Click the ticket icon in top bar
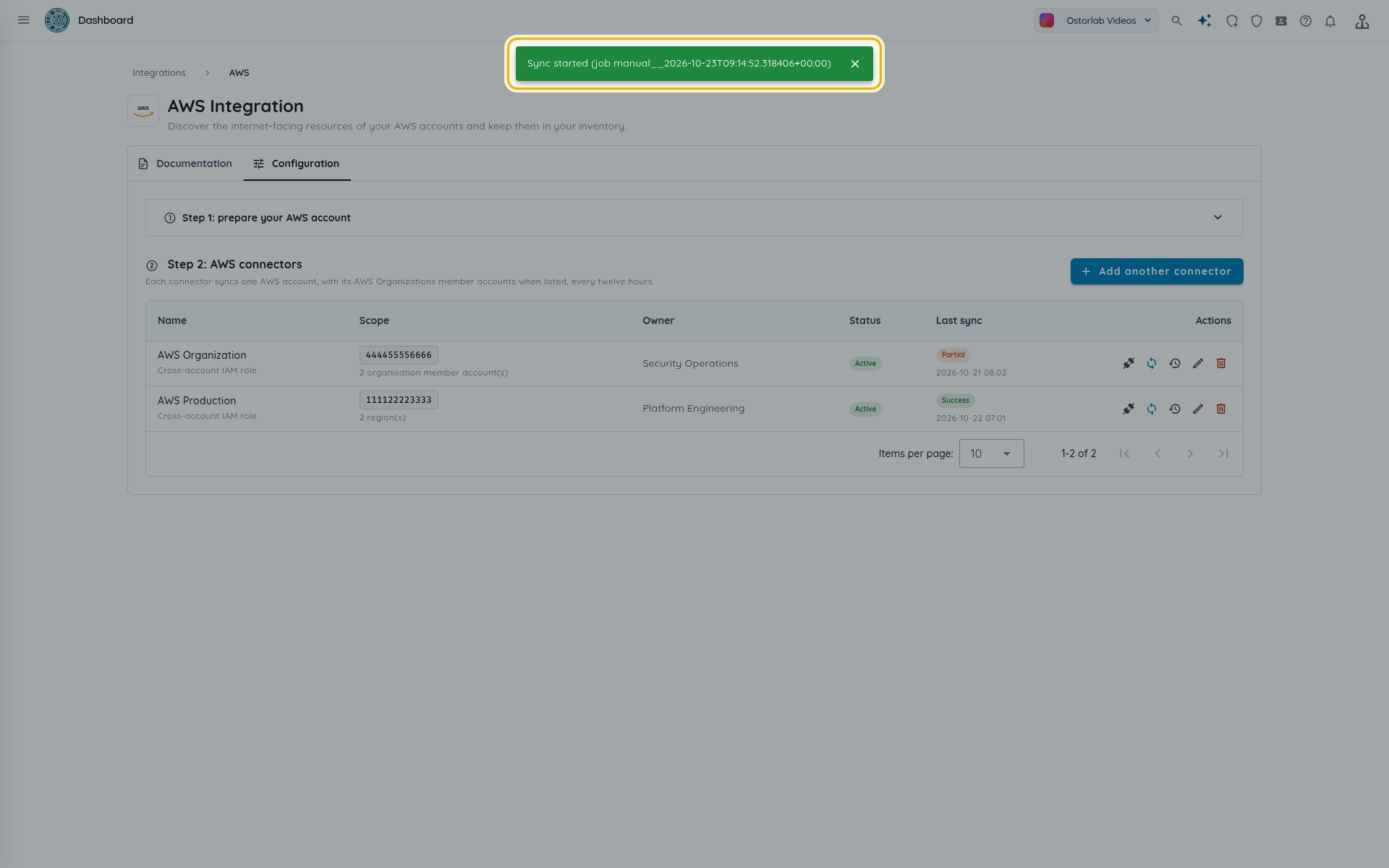Screen dimensions: 1389x868 (x=1281, y=21)
